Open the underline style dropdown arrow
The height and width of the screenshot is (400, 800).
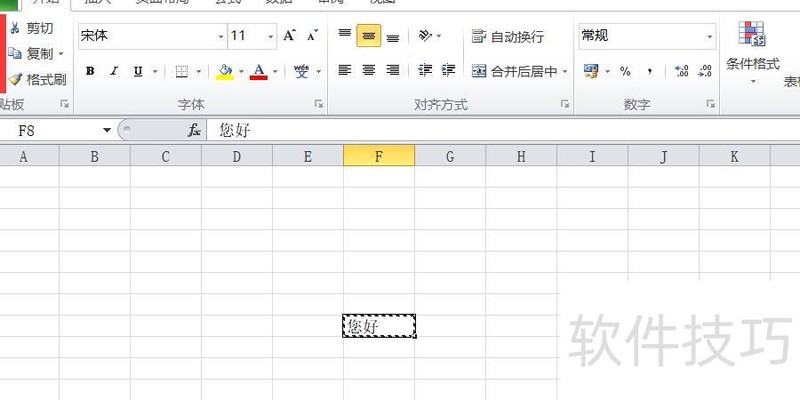pyautogui.click(x=155, y=71)
